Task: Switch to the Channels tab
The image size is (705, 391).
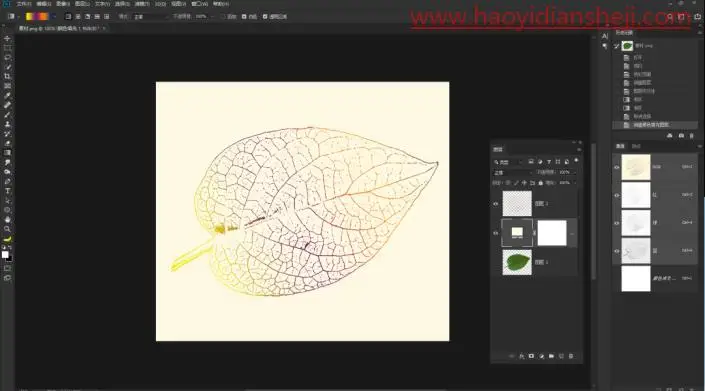Action: 620,146
